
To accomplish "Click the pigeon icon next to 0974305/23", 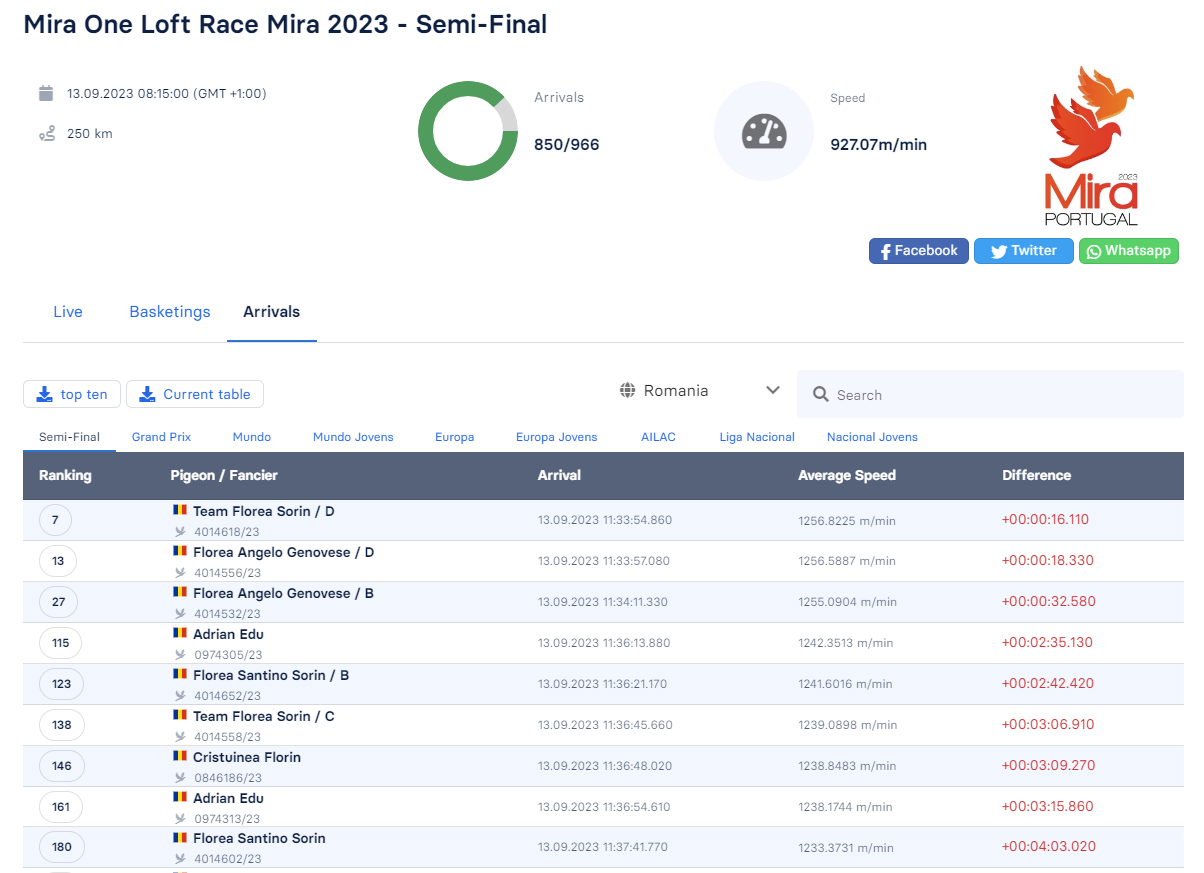I will tap(180, 655).
